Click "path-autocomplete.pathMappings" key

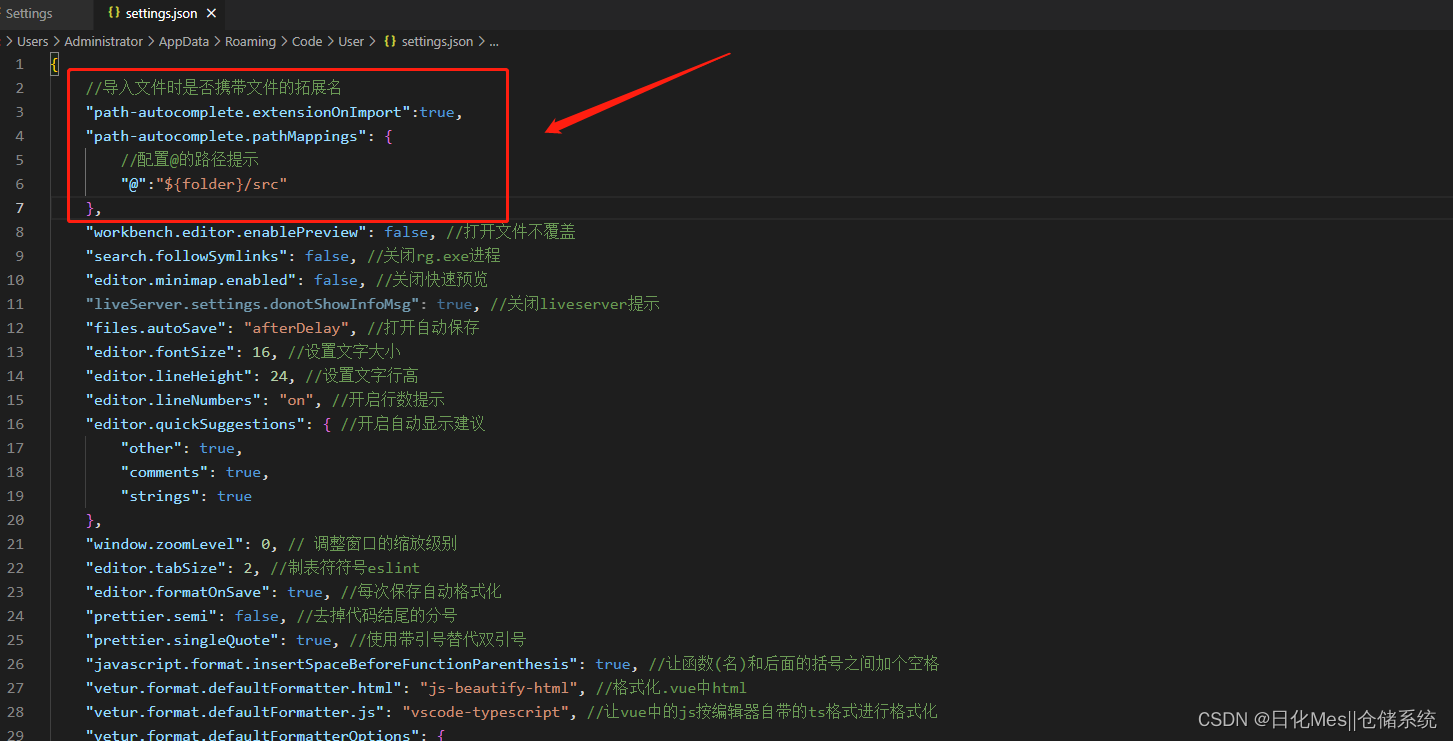point(226,136)
